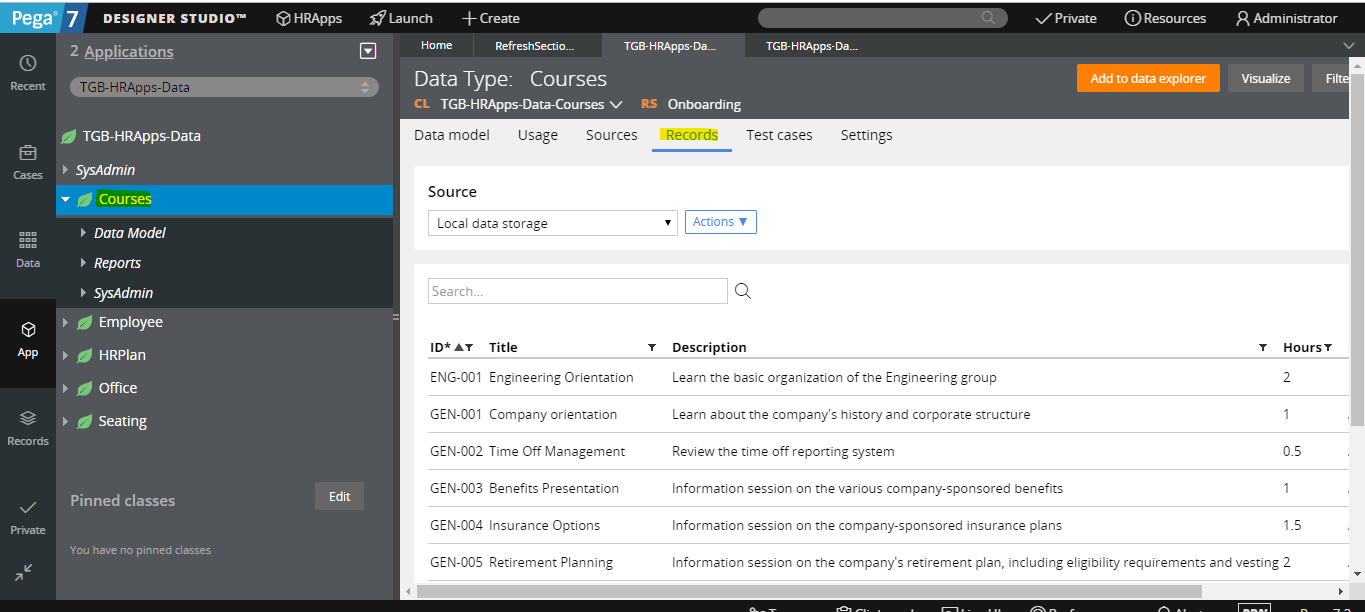Open the TGB-HRApps-Data application selector

click(222, 87)
